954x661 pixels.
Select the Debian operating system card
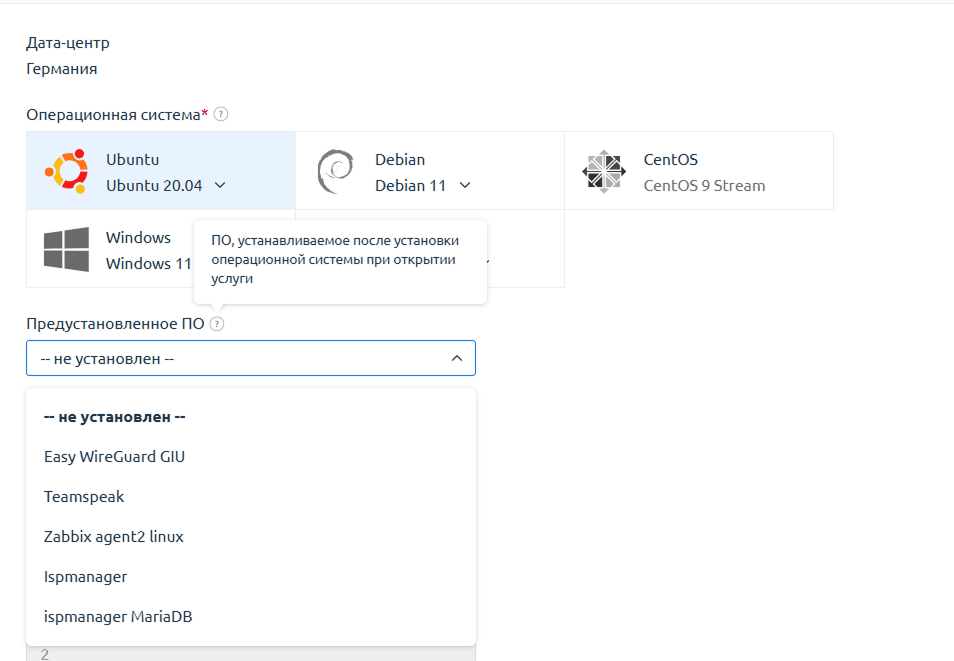coord(430,170)
